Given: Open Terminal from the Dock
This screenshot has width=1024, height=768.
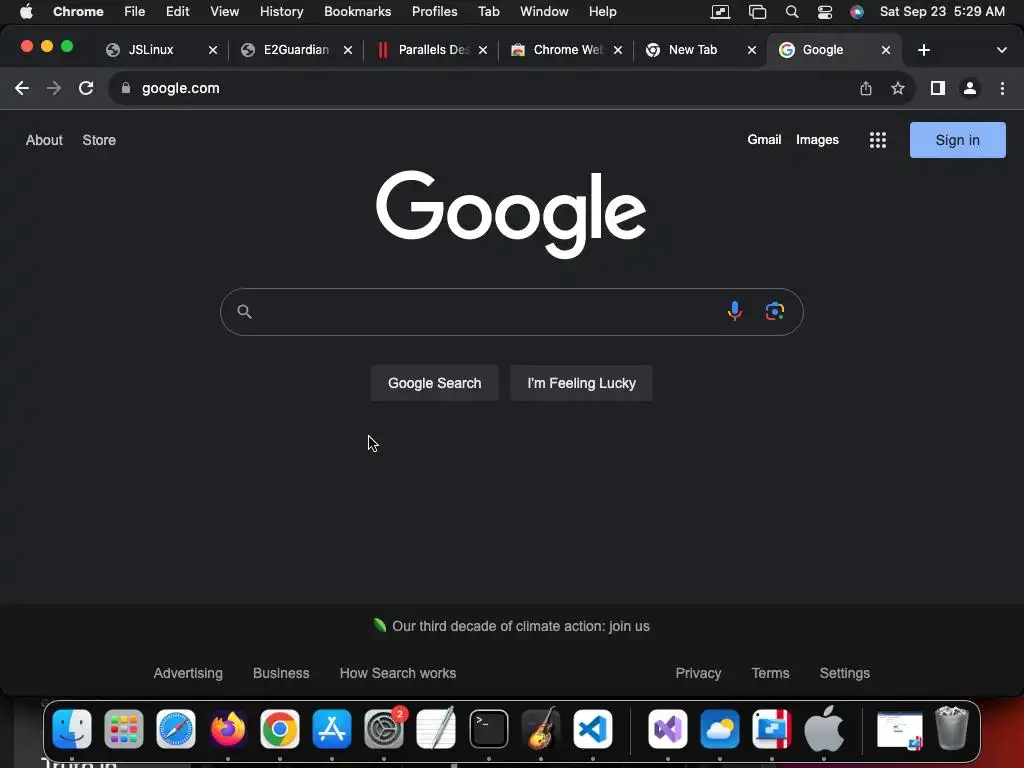Looking at the screenshot, I should [x=488, y=729].
